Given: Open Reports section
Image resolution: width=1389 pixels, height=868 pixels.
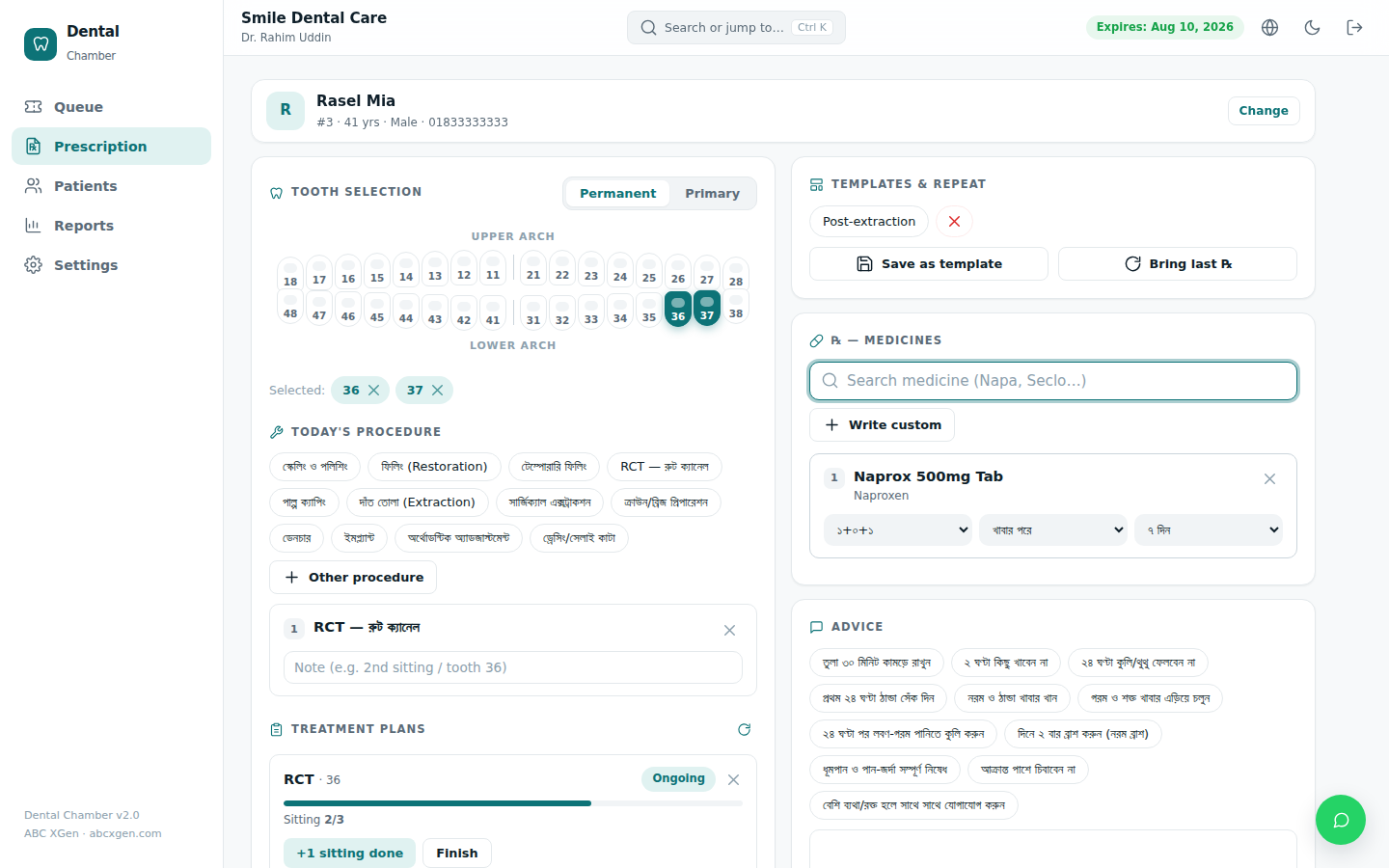Looking at the screenshot, I should click(x=111, y=226).
